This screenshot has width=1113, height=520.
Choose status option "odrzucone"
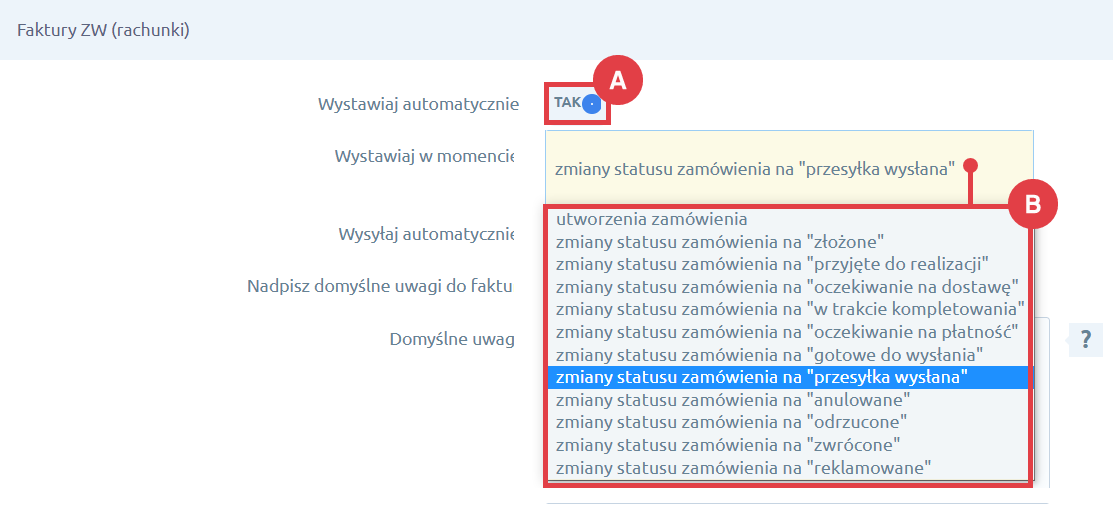pyautogui.click(x=789, y=423)
